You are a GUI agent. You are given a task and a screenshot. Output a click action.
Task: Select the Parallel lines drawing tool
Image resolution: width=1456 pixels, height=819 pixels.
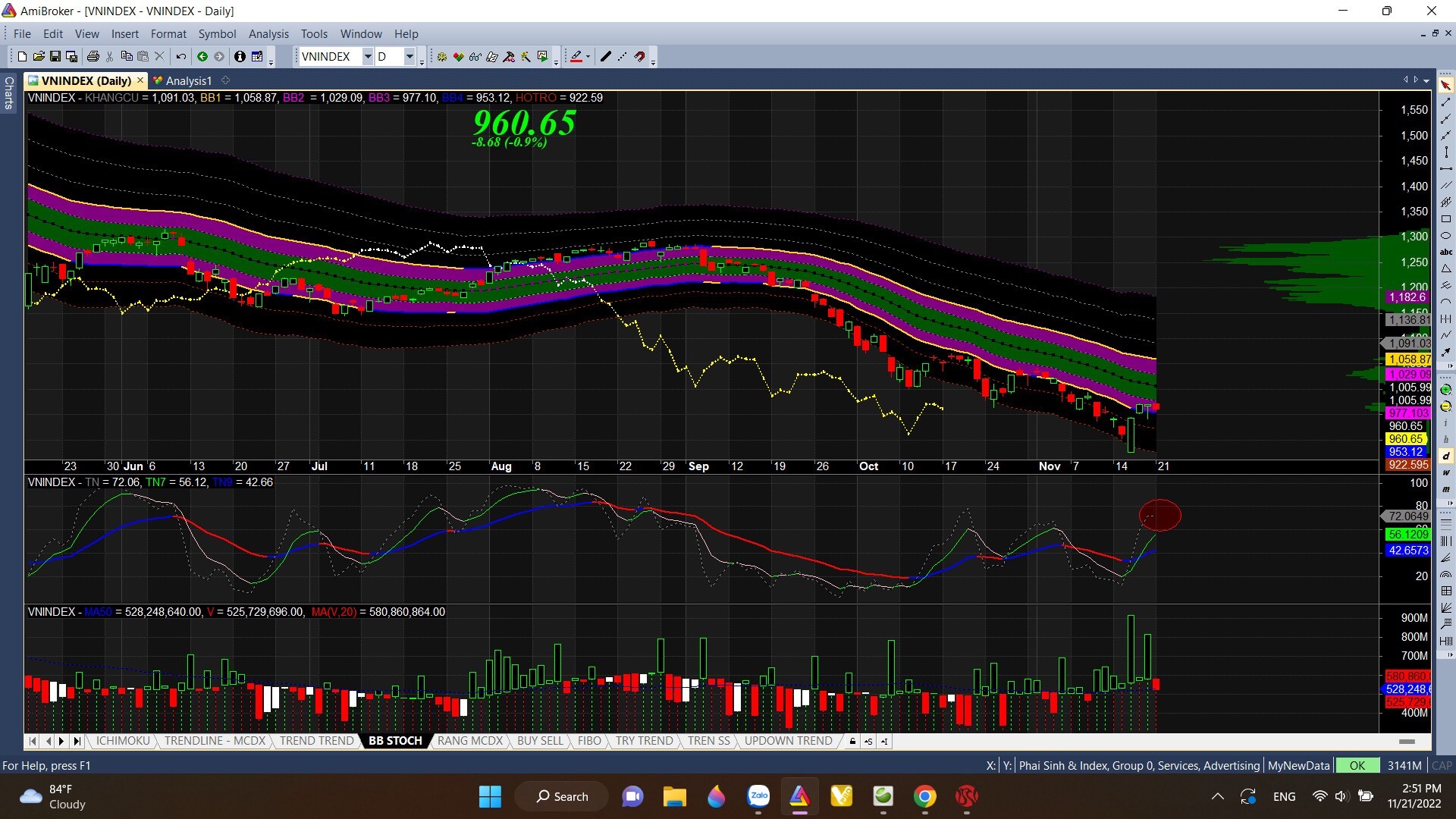point(1446,185)
